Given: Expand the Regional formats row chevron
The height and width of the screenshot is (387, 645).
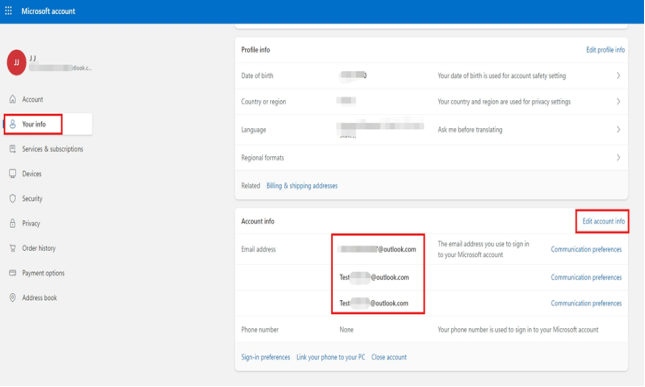Looking at the screenshot, I should pyautogui.click(x=618, y=158).
